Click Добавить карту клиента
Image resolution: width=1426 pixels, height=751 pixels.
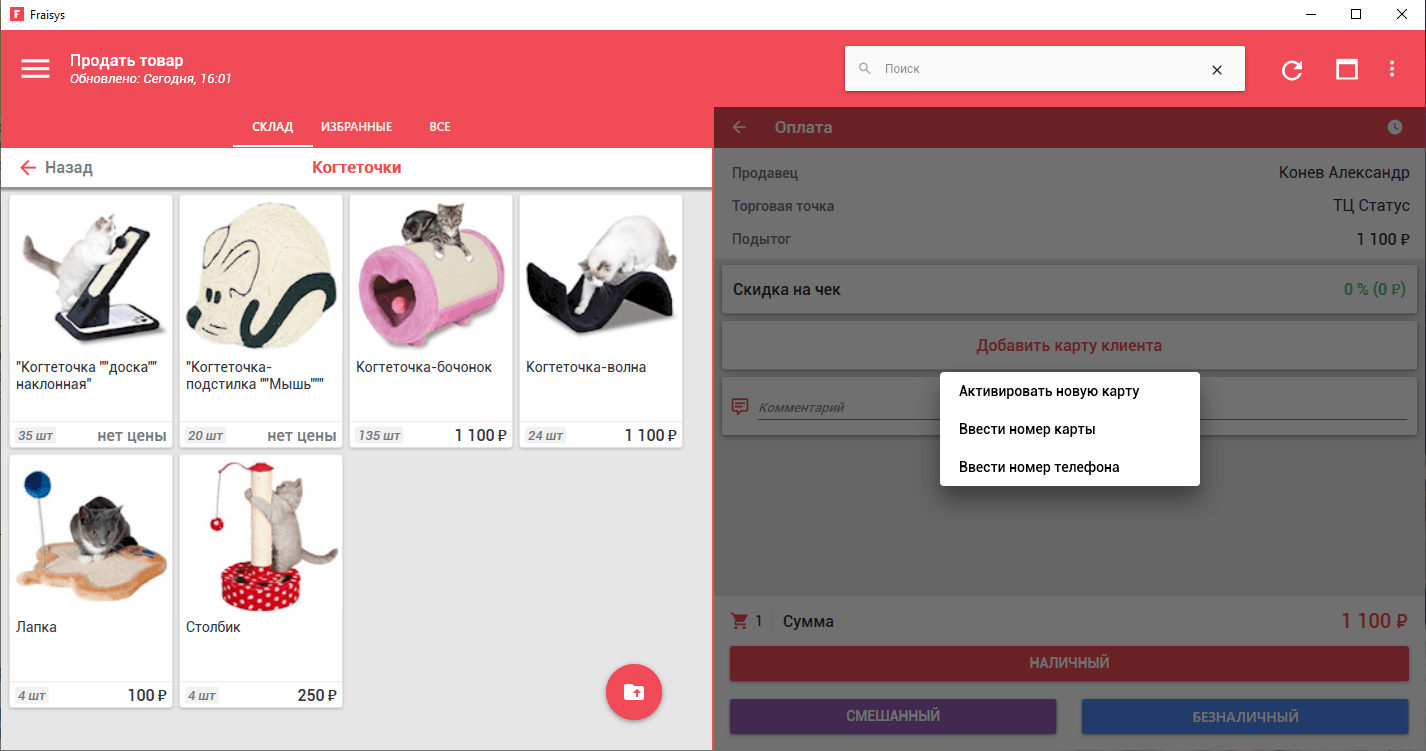pos(1069,346)
